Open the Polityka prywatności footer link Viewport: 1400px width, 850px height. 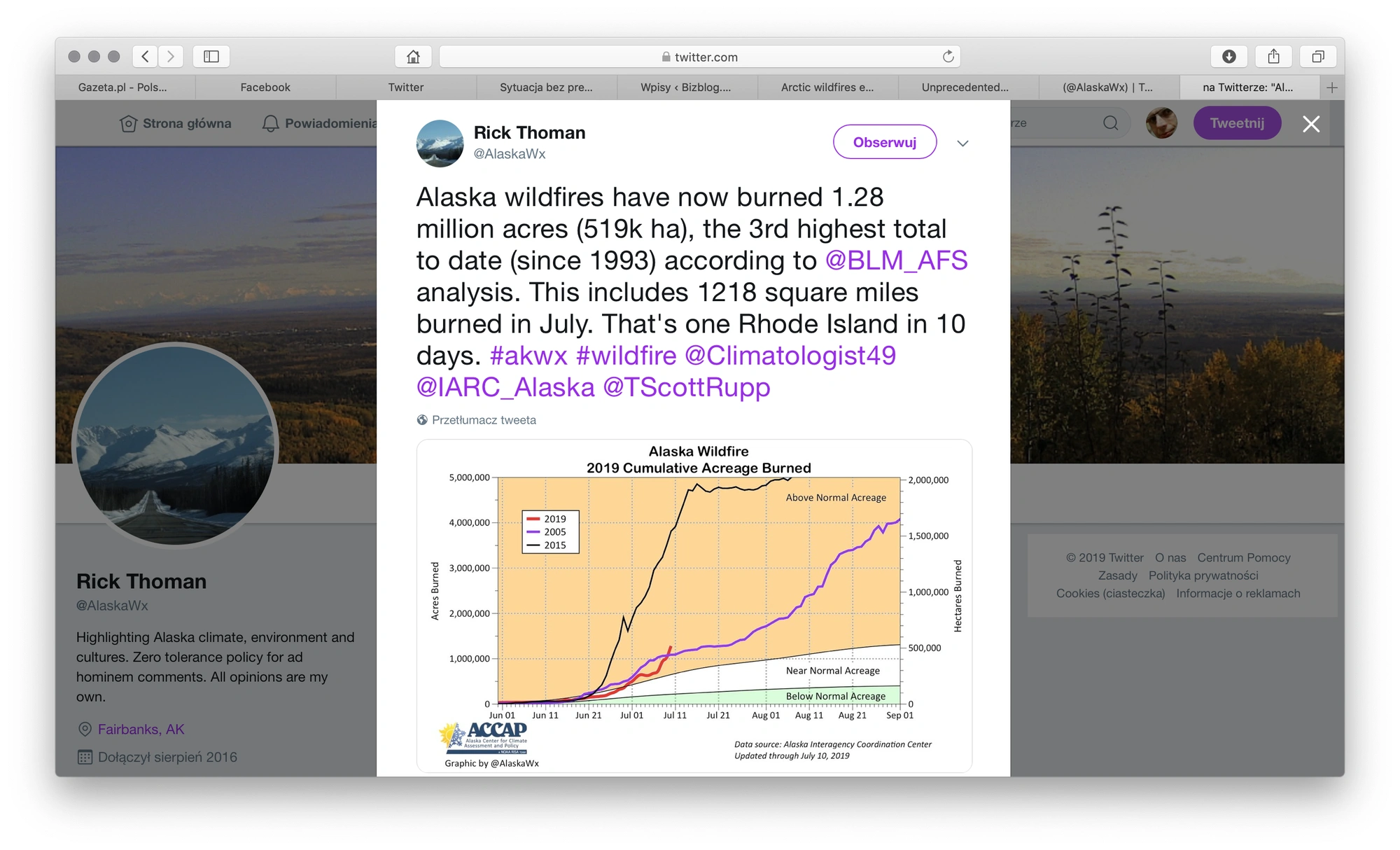click(x=1203, y=576)
